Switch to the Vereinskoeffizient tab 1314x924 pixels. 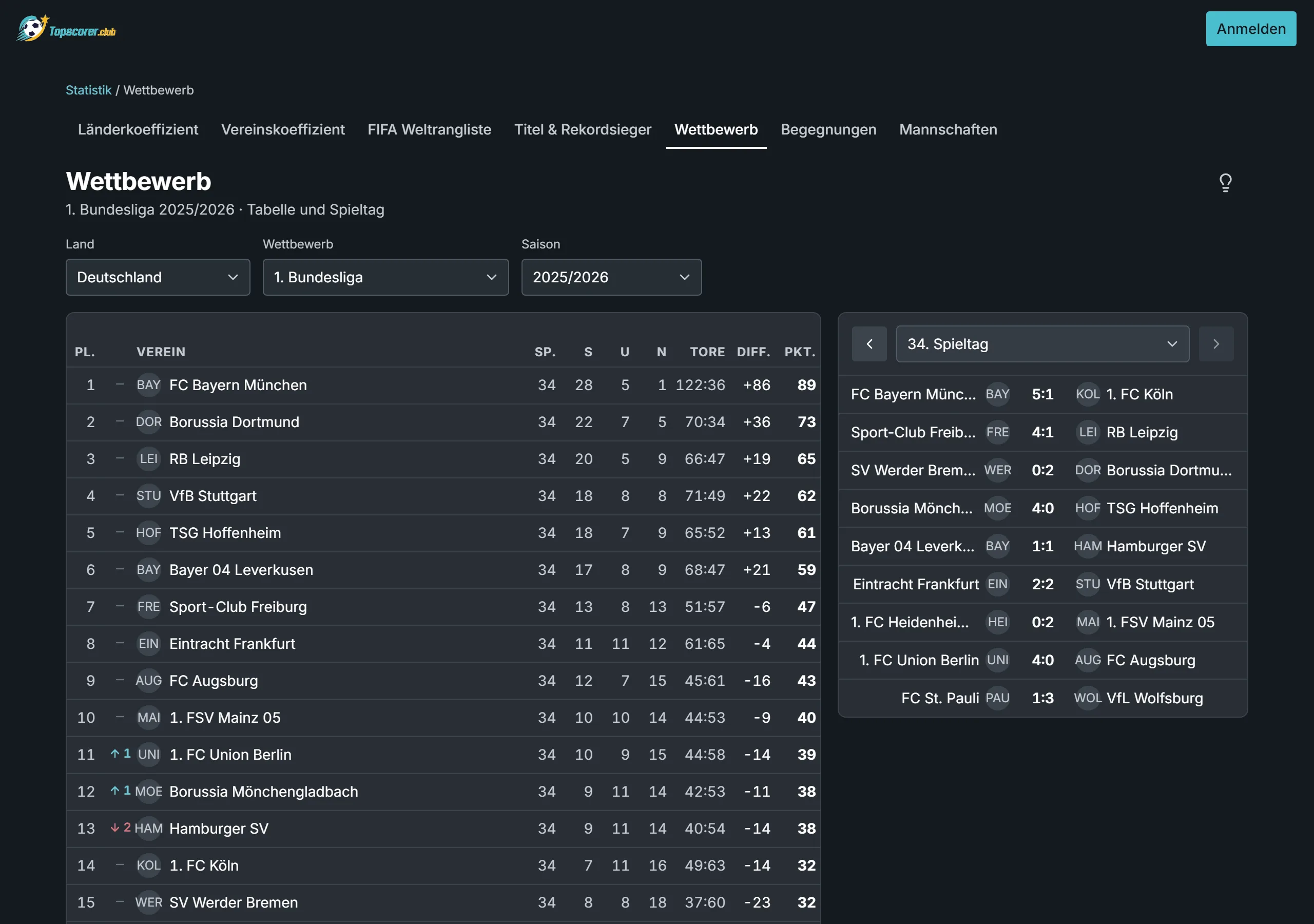[x=283, y=129]
